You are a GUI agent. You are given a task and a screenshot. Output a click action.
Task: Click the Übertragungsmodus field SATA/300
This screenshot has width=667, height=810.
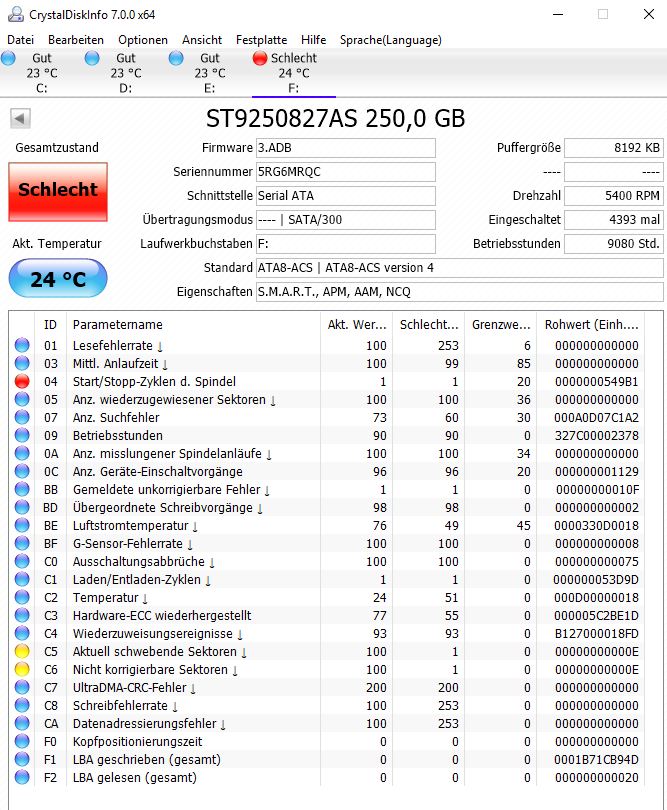pyautogui.click(x=346, y=220)
